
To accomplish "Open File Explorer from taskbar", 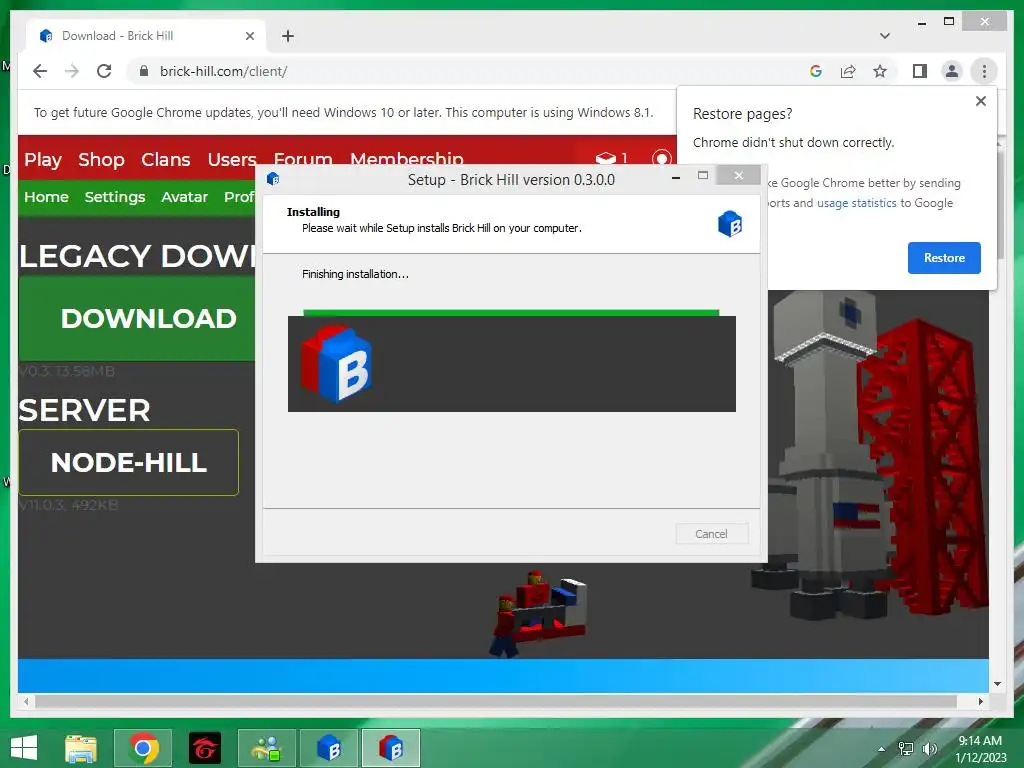I will tap(81, 748).
